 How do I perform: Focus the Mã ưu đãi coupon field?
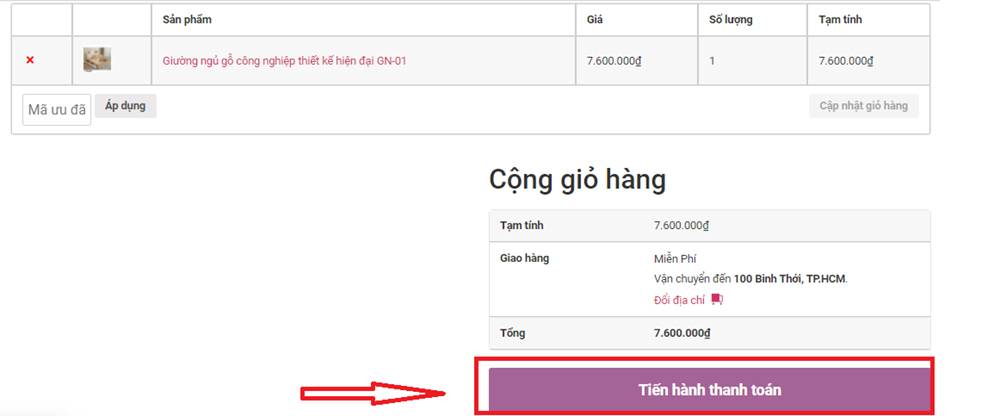[x=57, y=110]
